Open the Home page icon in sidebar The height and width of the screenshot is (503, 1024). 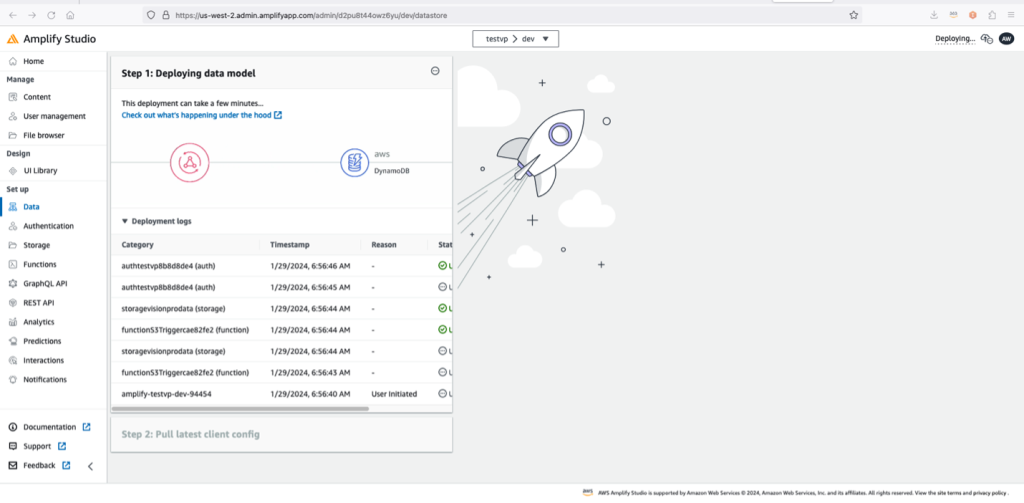[12, 61]
